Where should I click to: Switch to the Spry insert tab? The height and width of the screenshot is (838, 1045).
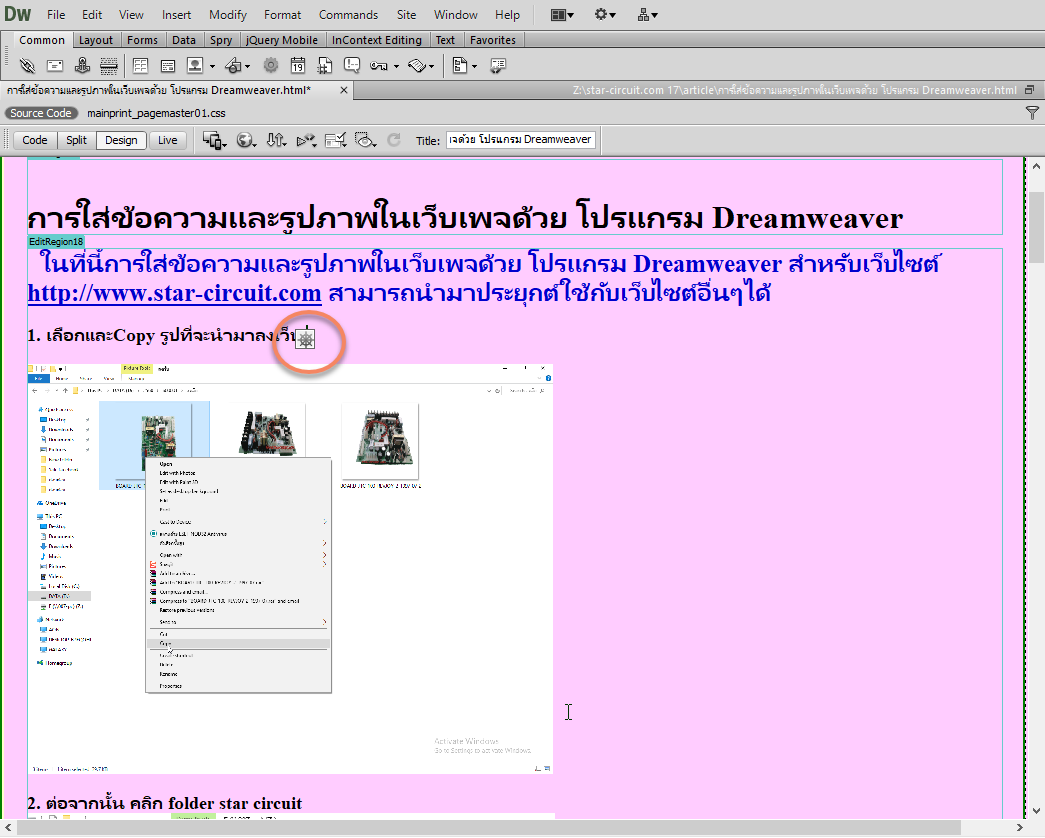(221, 40)
